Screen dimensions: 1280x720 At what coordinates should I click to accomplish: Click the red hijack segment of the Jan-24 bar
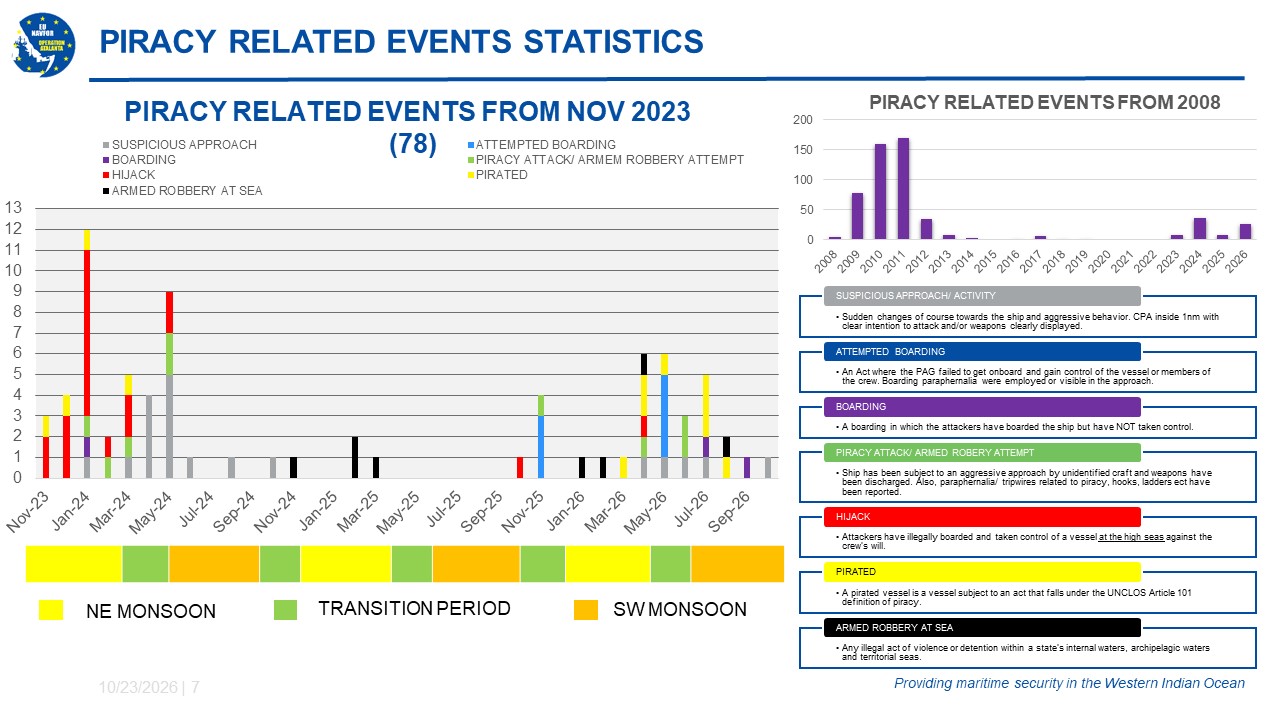(x=87, y=333)
